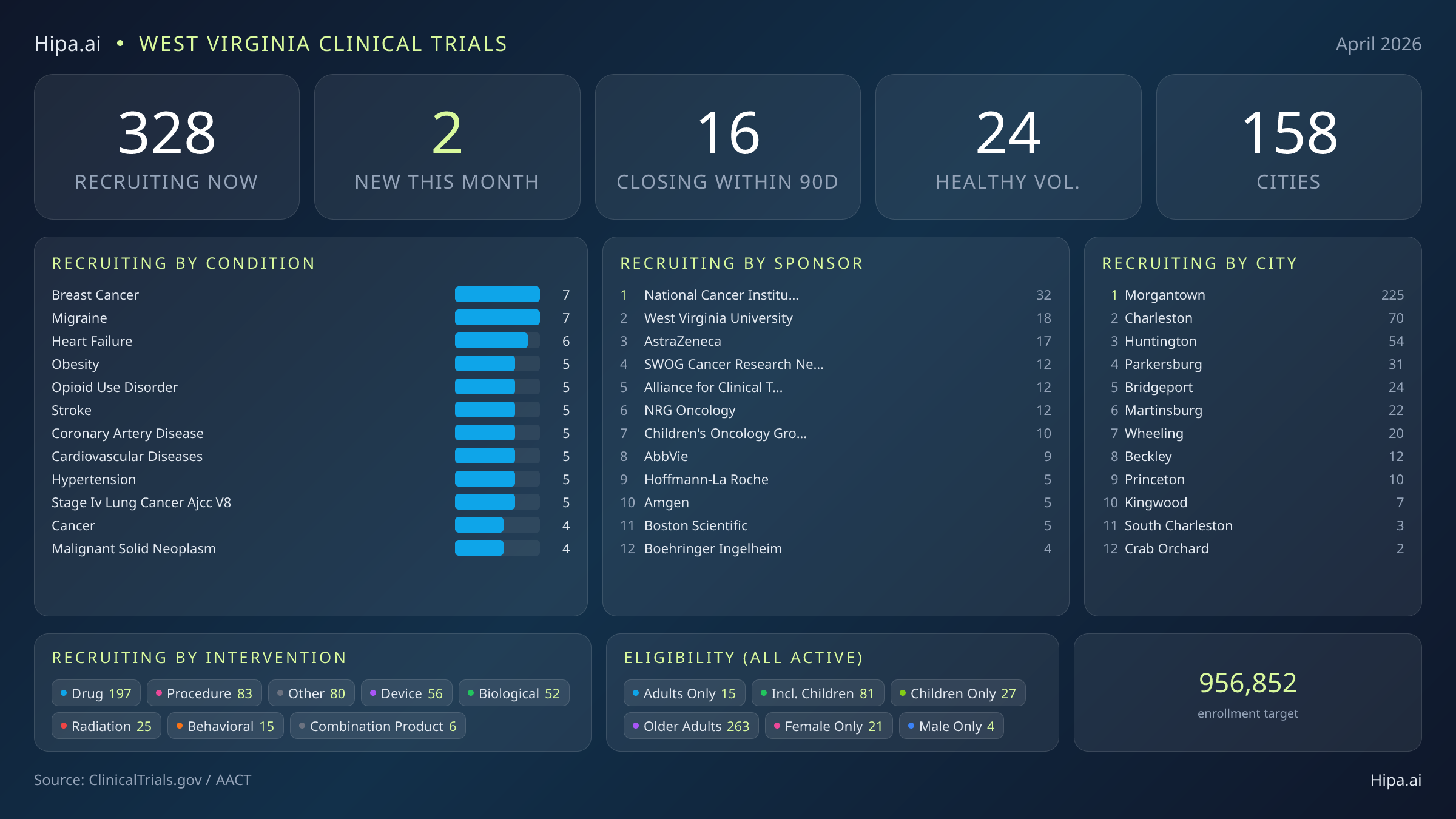Select the Amgen sponsor row
1456x819 pixels.
point(835,502)
